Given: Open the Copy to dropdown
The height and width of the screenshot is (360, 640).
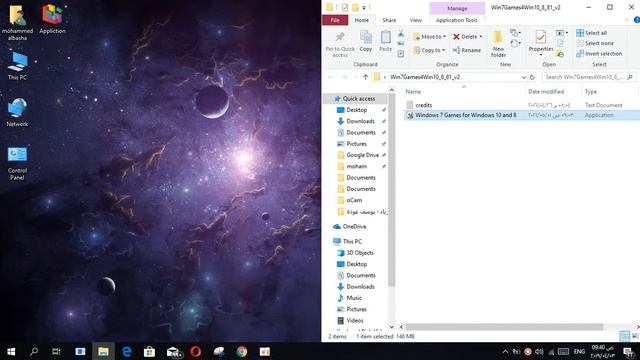Looking at the screenshot, I should (x=429, y=50).
